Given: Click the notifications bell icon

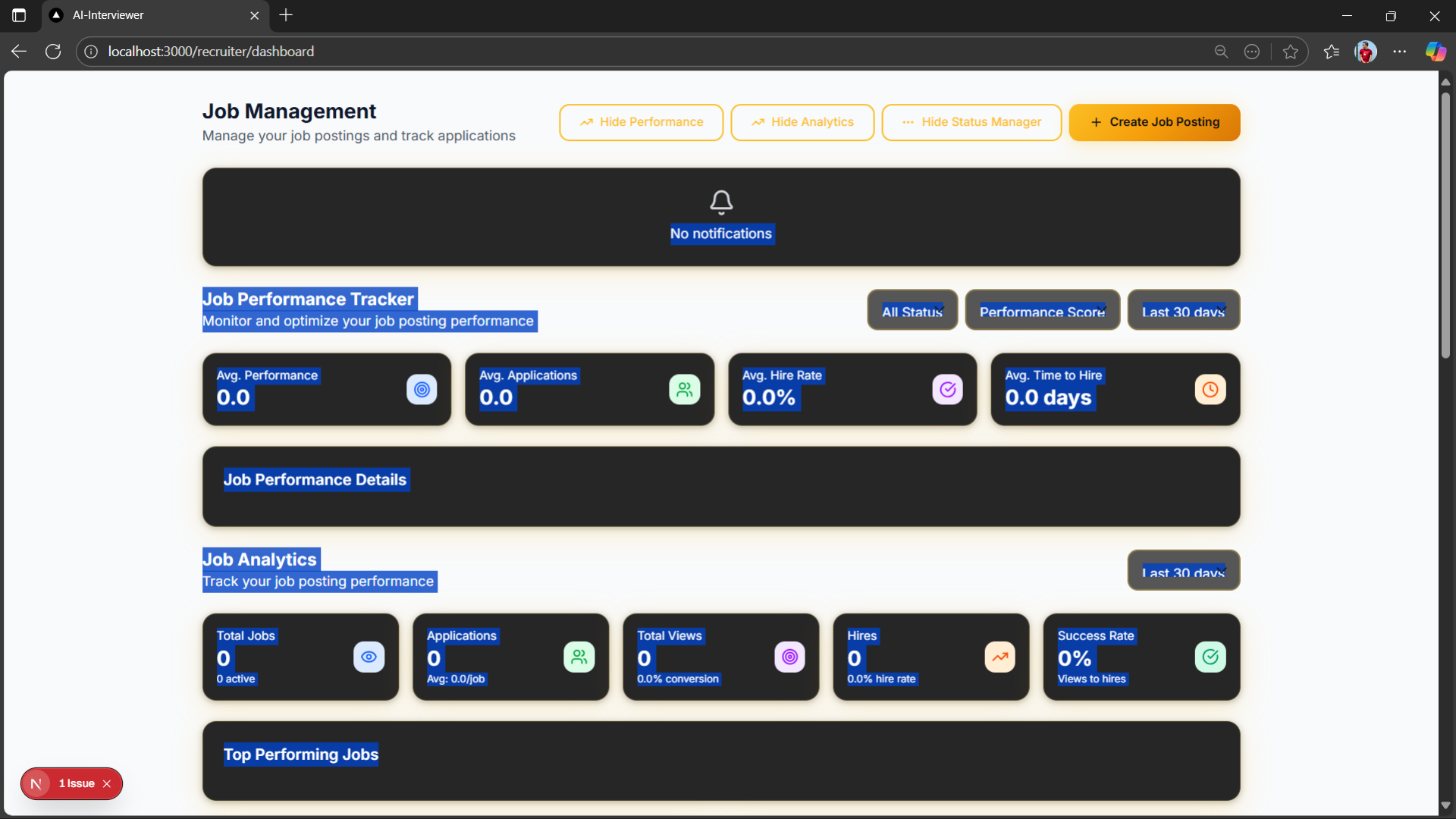Looking at the screenshot, I should click(720, 202).
